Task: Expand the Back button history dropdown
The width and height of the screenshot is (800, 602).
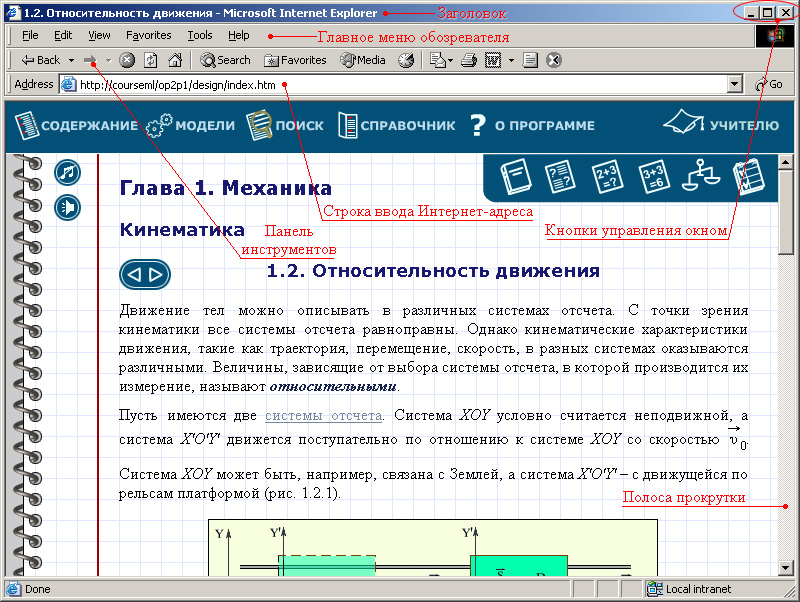Action: click(x=71, y=60)
